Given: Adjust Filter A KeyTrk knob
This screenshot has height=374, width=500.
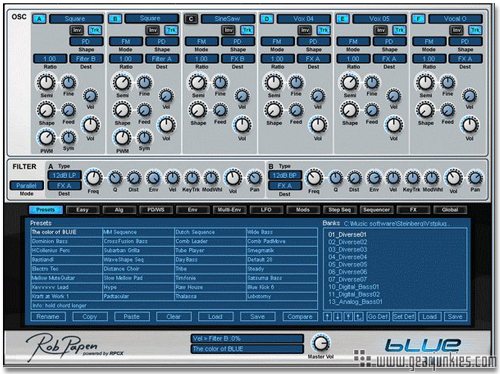Looking at the screenshot, I should (x=192, y=178).
